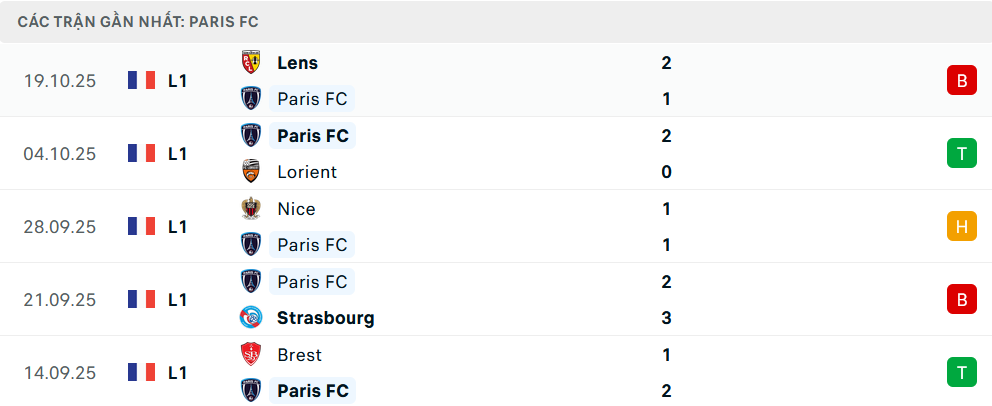Click the header 'Các trận gần nhất: Paris FC'
Screen dimensions: 992x406
click(139, 21)
